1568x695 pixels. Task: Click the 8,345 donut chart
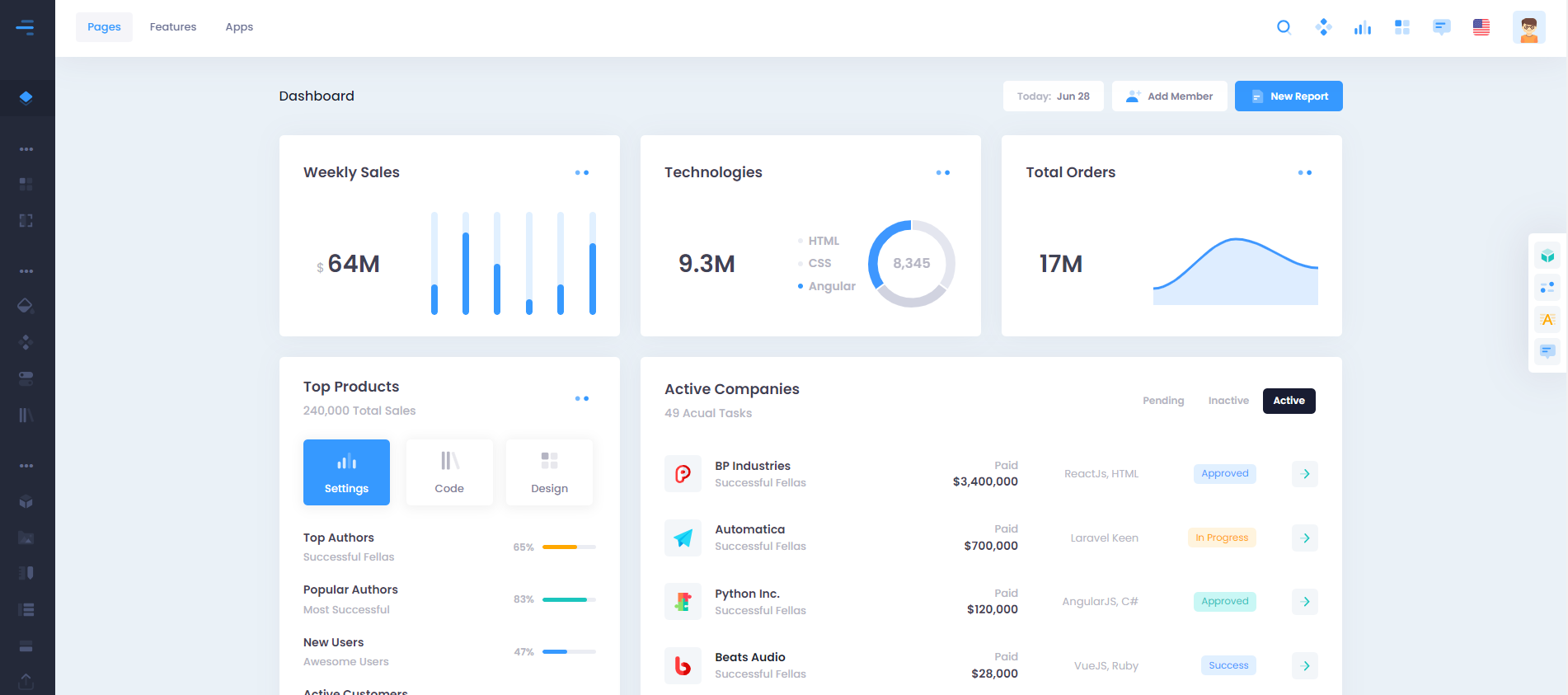tap(911, 263)
